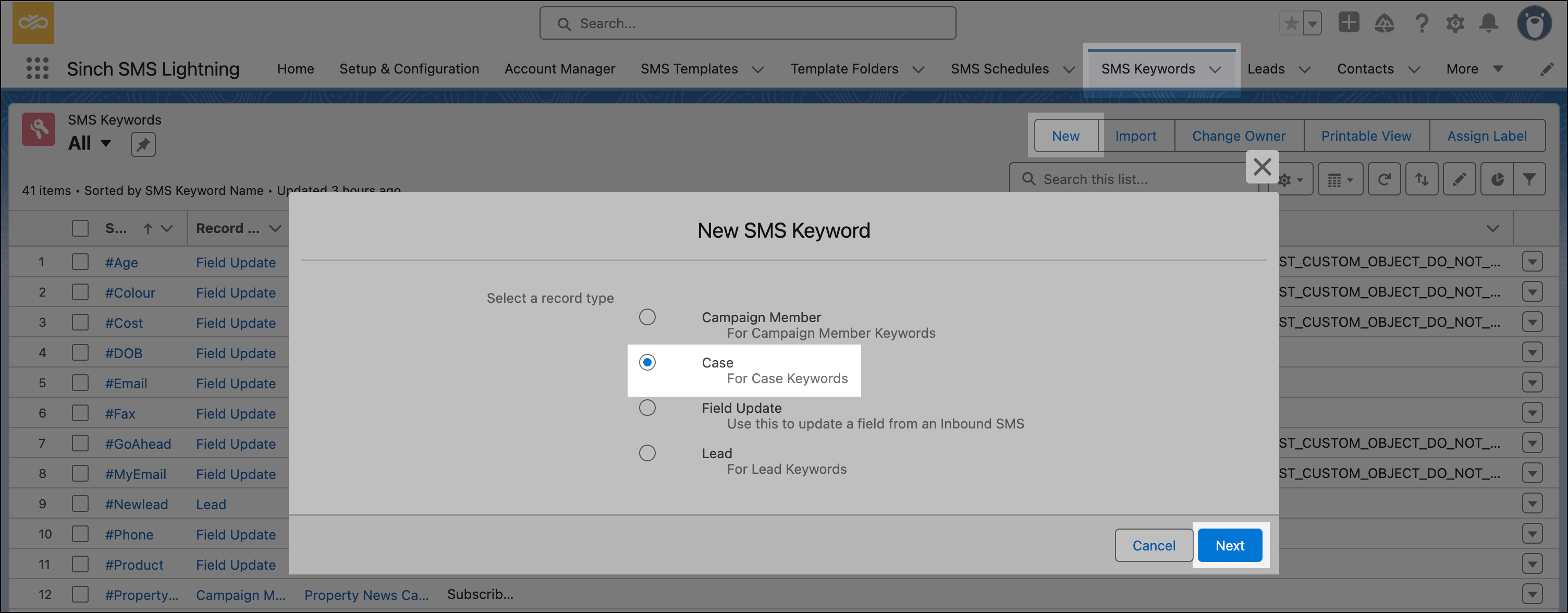The height and width of the screenshot is (613, 1568).
Task: Open the All list view selector
Action: (90, 143)
